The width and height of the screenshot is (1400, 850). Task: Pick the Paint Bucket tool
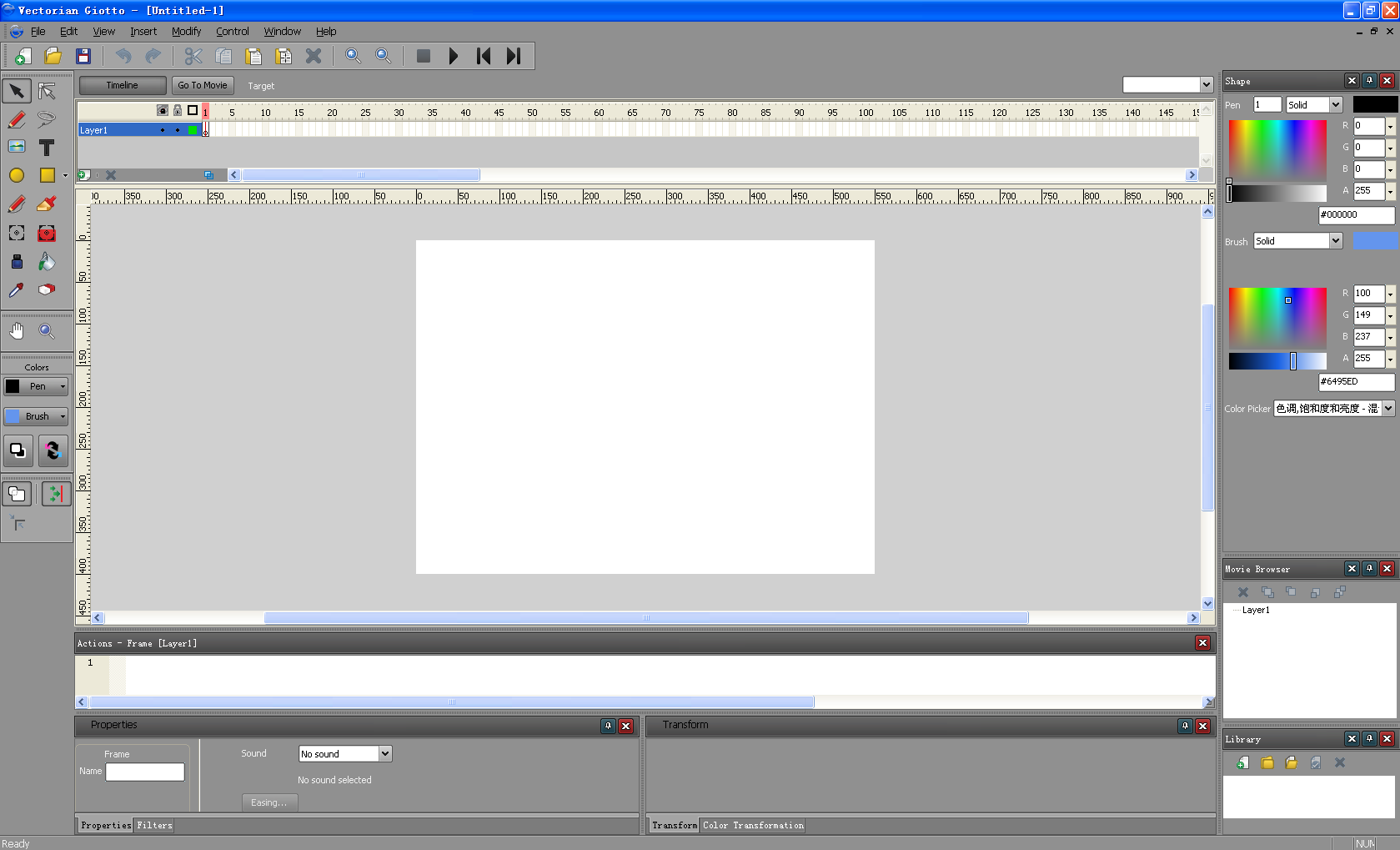(47, 262)
